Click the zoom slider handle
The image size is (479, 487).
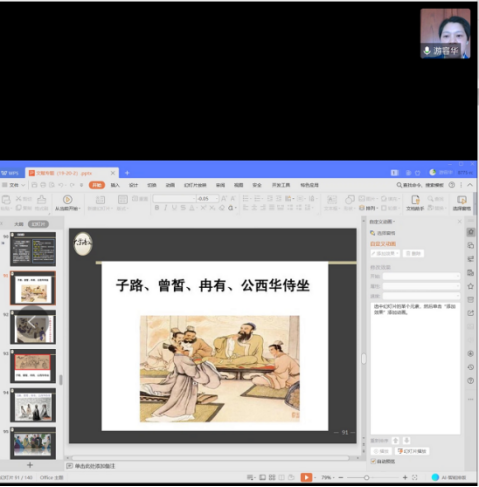(366, 478)
